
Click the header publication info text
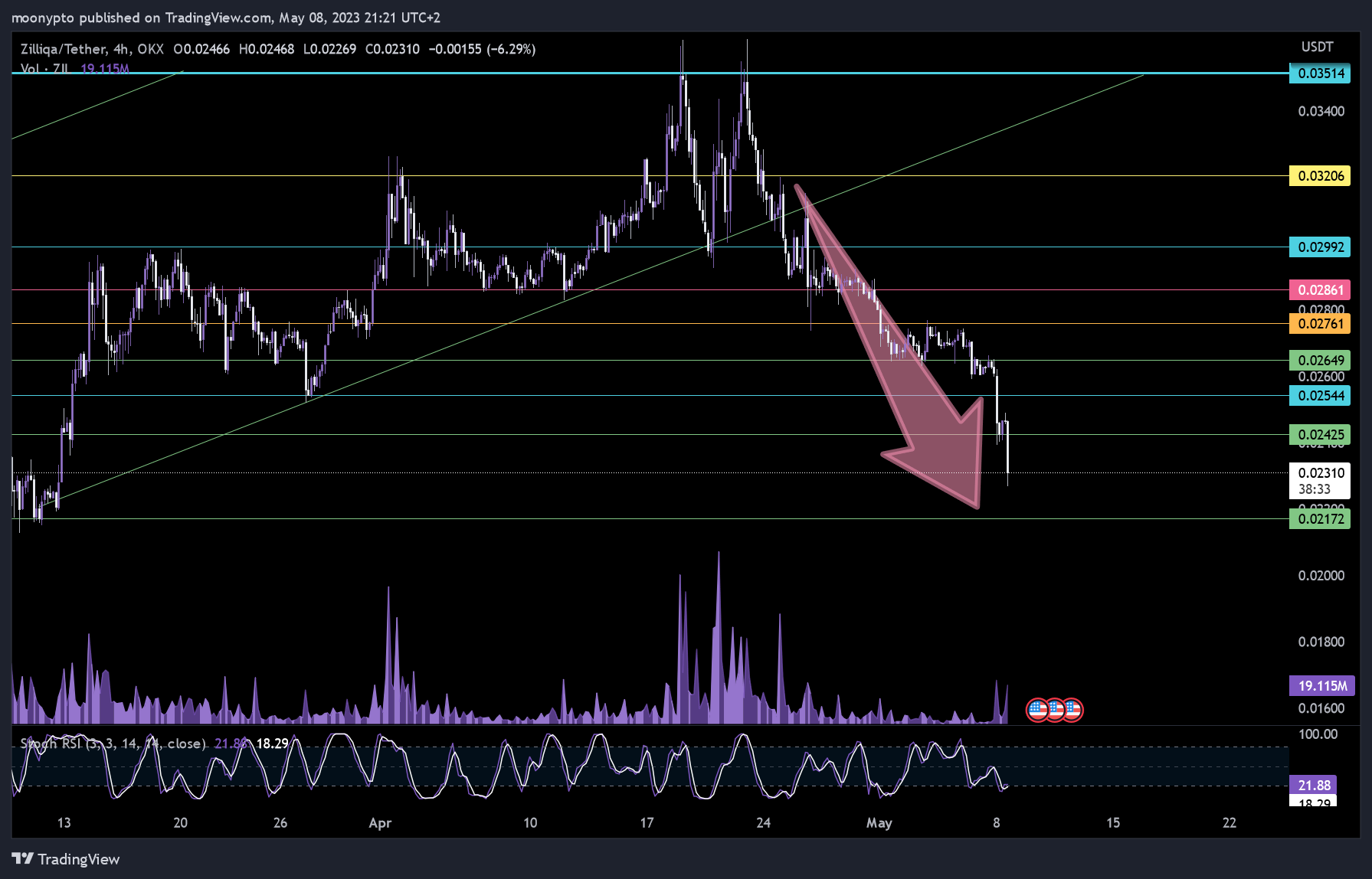tap(226, 18)
